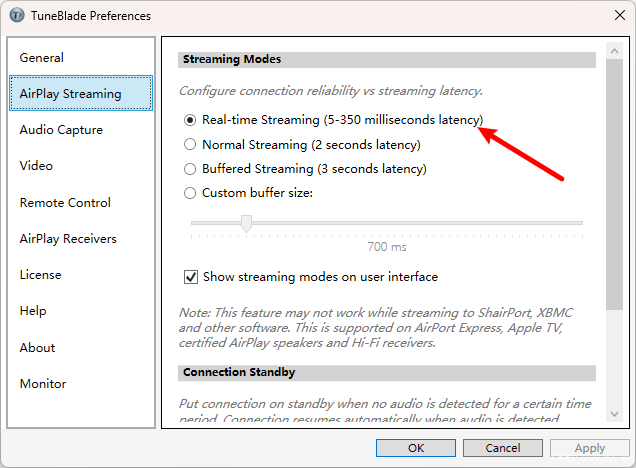The height and width of the screenshot is (468, 636).
Task: Switch to the Remote Control section
Action: coord(81,202)
